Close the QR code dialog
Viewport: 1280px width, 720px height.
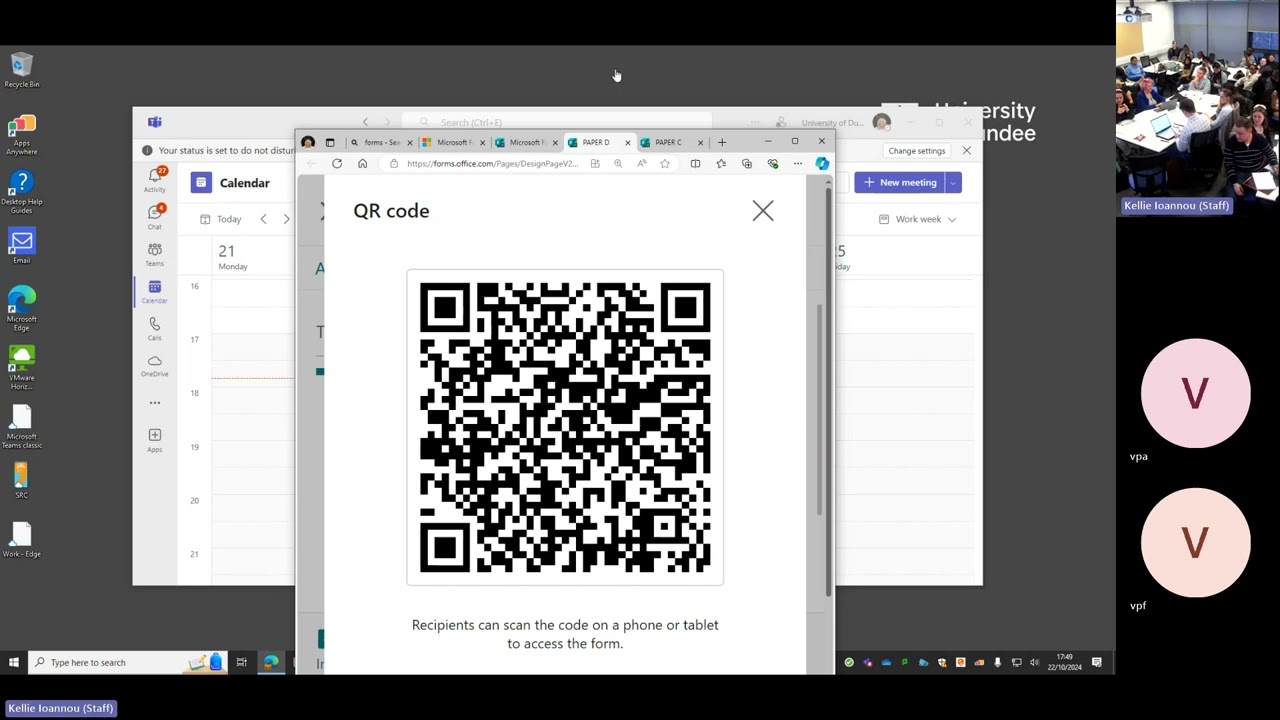pyautogui.click(x=763, y=211)
